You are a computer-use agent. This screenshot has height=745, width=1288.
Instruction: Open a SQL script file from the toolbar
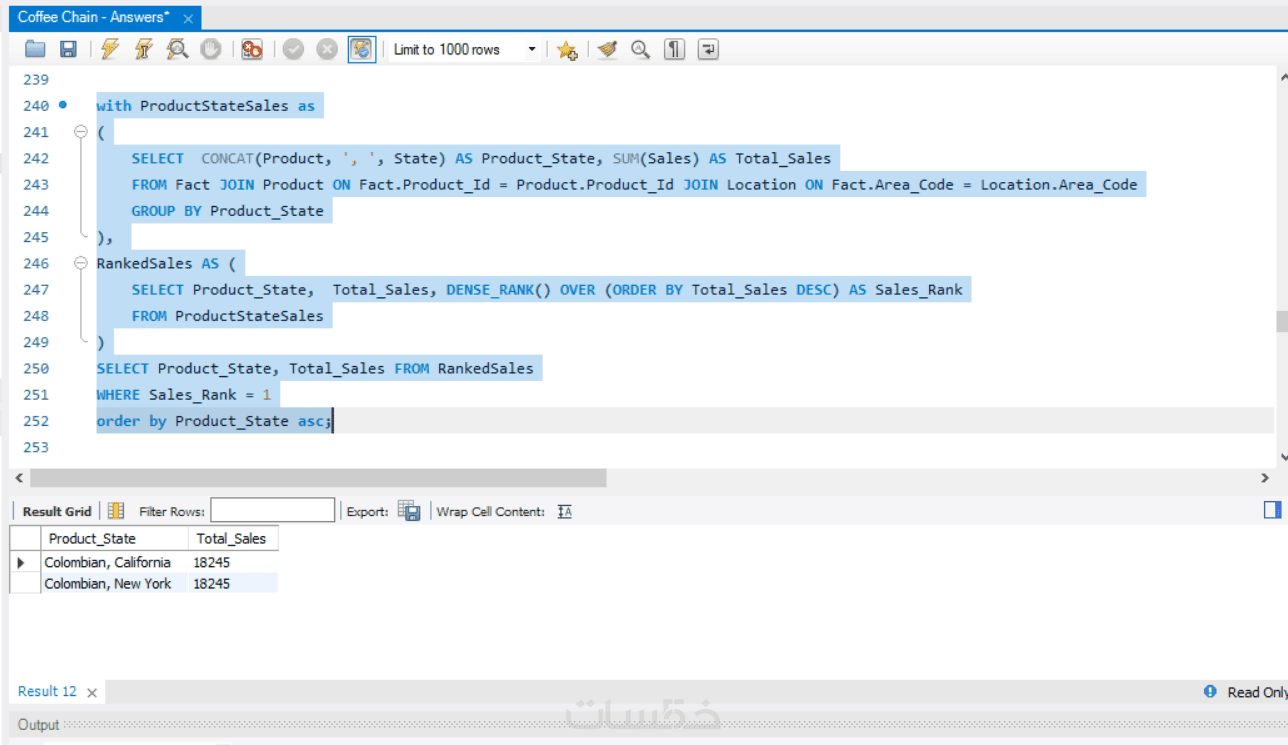click(x=35, y=49)
